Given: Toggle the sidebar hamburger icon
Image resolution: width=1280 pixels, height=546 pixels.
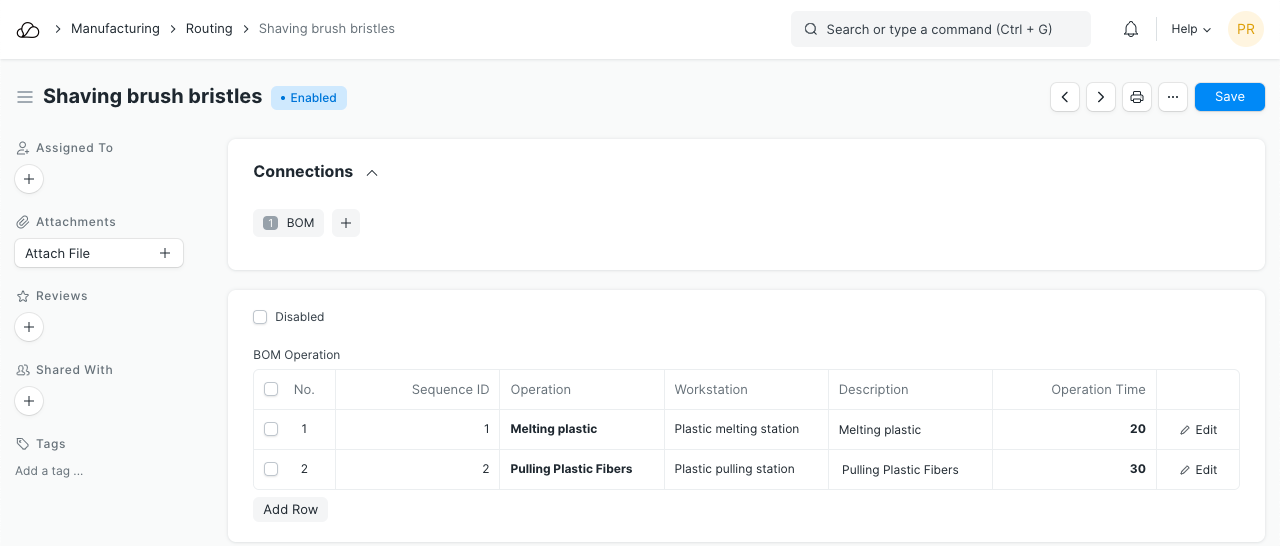Looking at the screenshot, I should coord(25,97).
